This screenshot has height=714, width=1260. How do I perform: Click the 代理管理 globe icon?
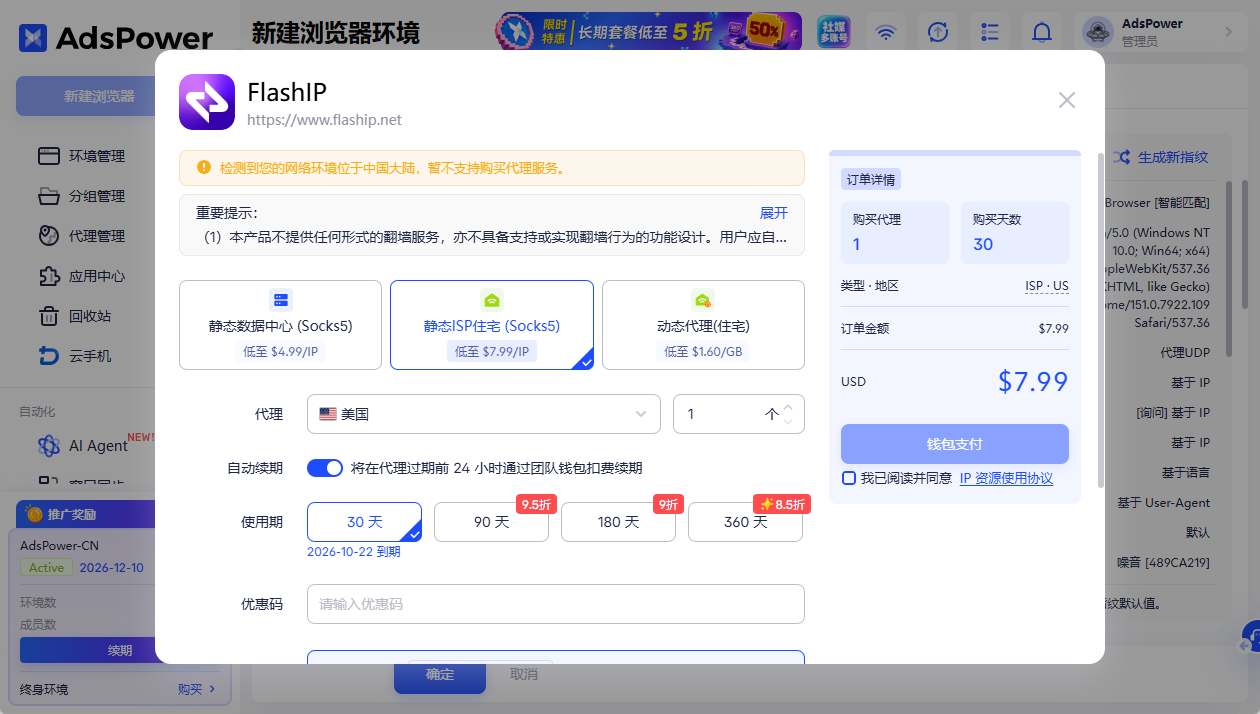[x=49, y=236]
